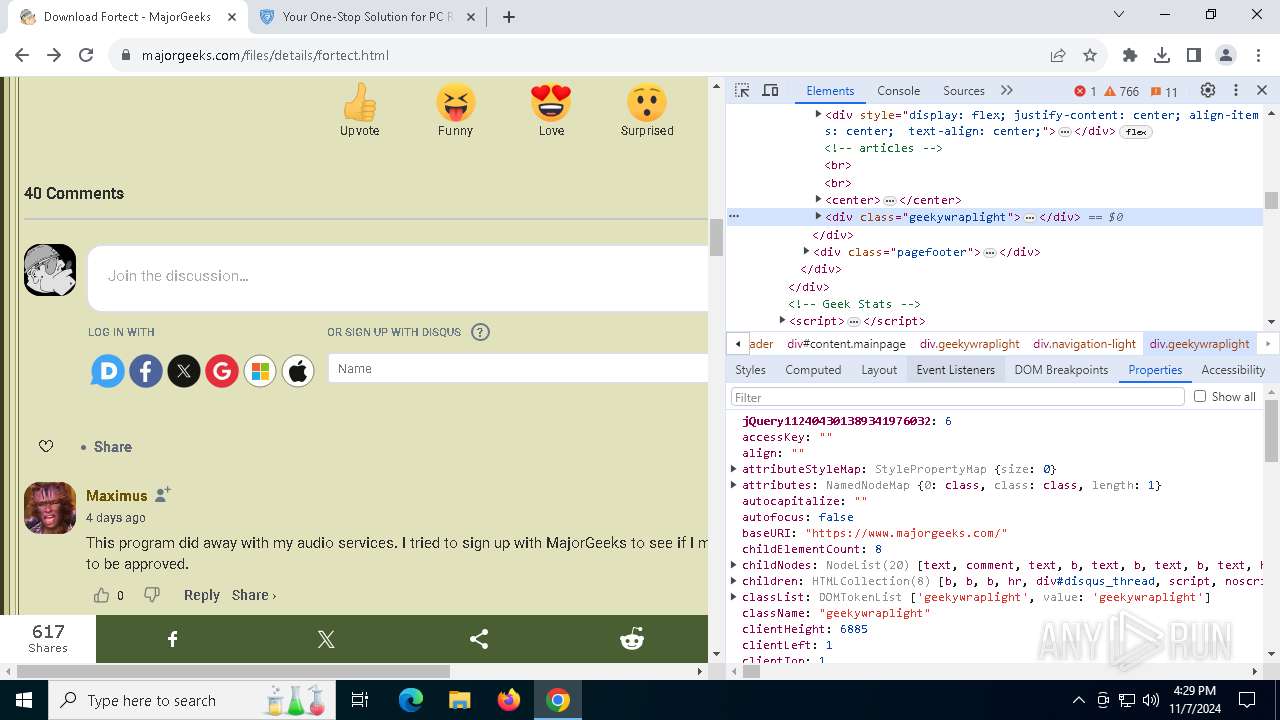Log in with X (Twitter) icon
Image resolution: width=1280 pixels, height=720 pixels.
(184, 371)
